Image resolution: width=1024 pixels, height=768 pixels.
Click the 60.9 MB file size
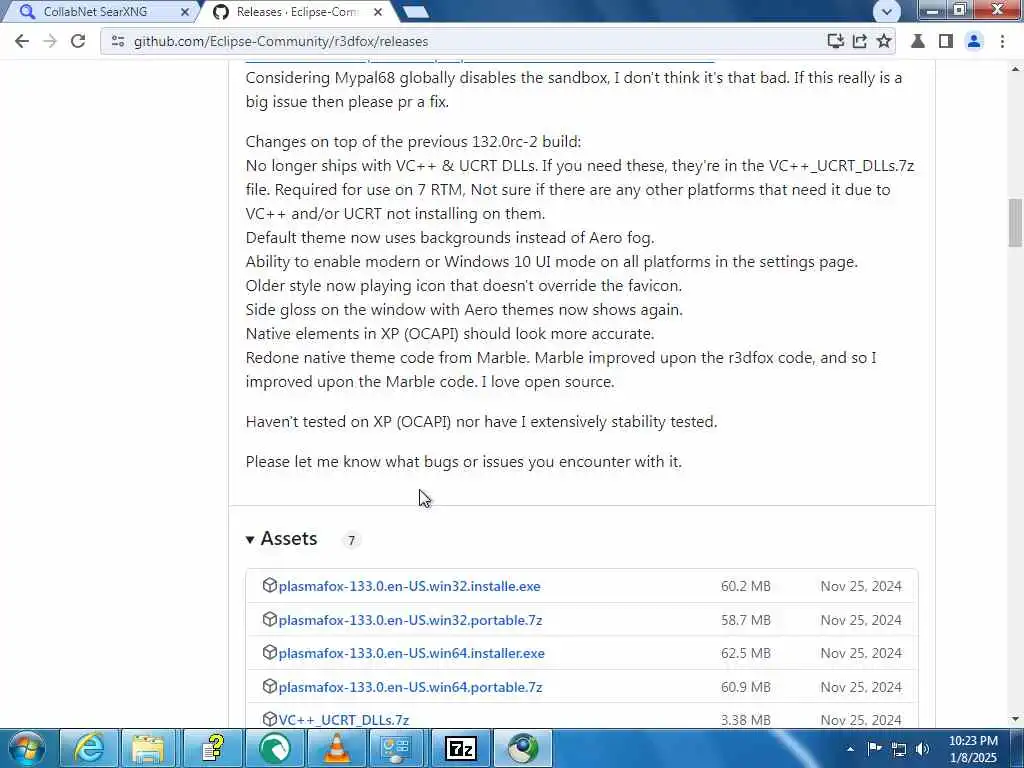click(746, 687)
